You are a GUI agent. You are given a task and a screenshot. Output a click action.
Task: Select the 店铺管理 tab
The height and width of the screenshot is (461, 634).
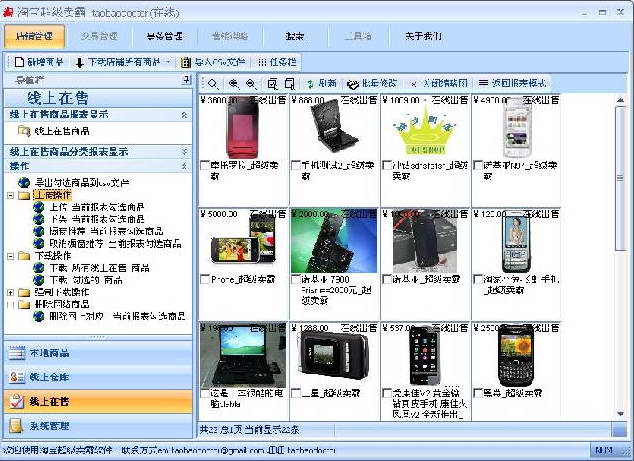tap(34, 36)
